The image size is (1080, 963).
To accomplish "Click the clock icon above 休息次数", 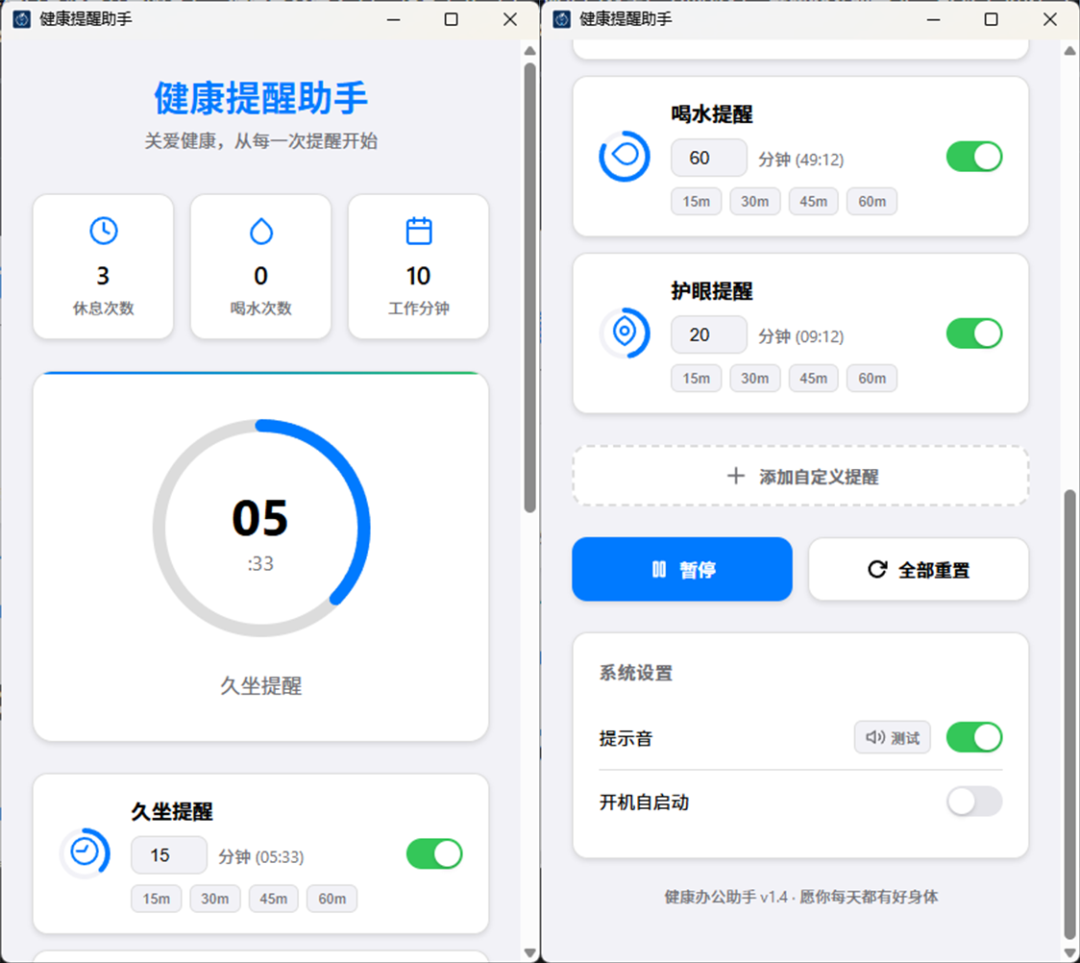I will 103,231.
